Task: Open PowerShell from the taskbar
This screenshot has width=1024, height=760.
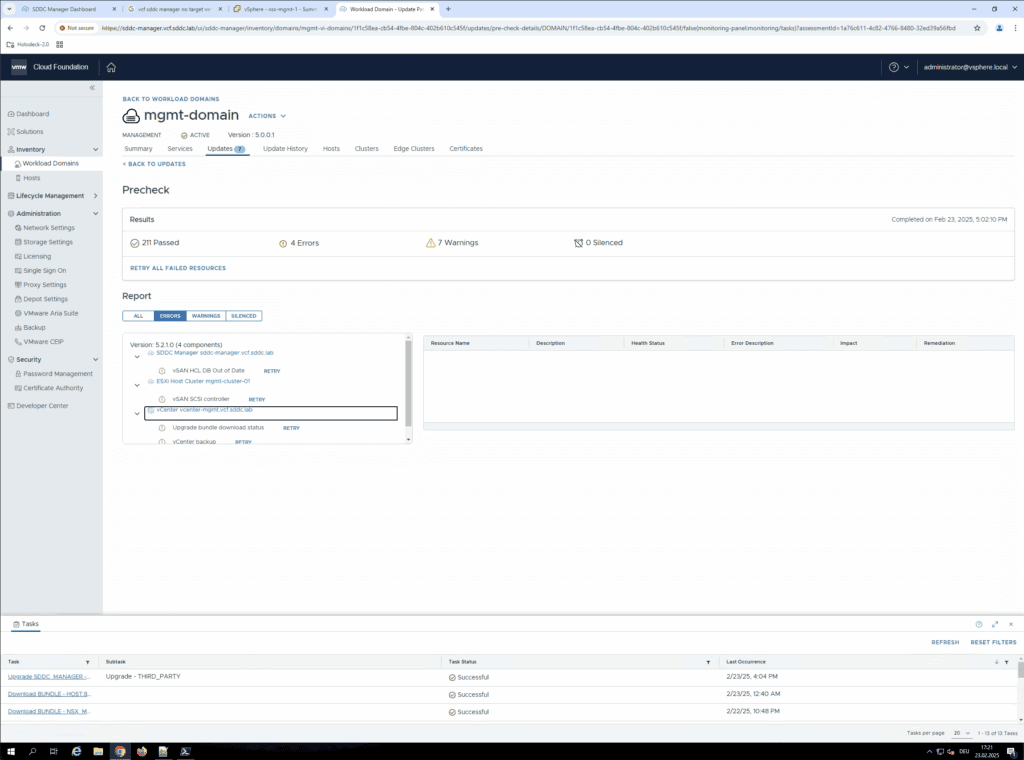Action: coord(185,752)
